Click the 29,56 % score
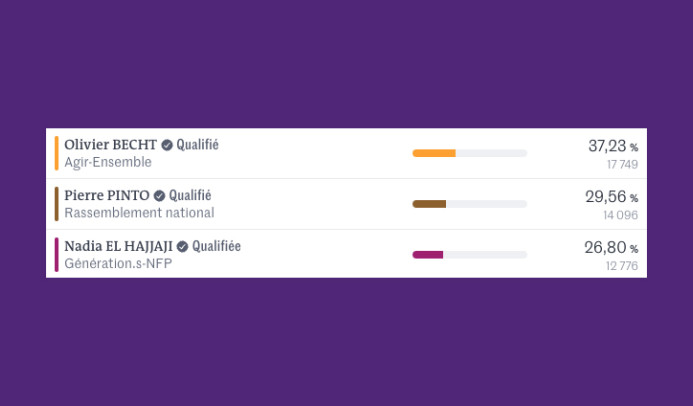 pyautogui.click(x=611, y=197)
